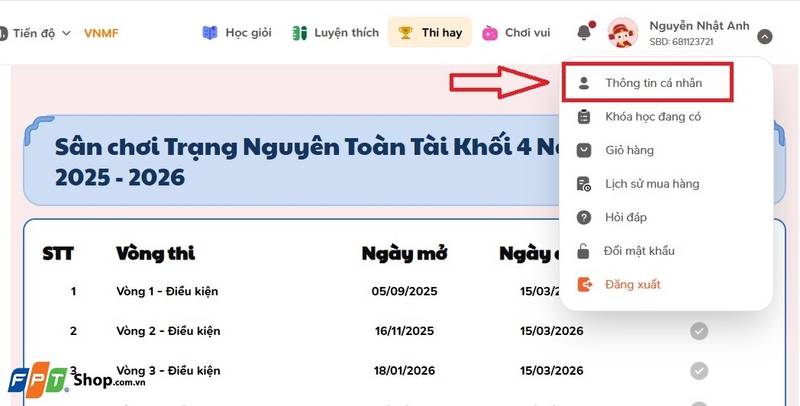The image size is (800, 406).
Task: Click the checkmark icon in Vòng 3 row
Action: [699, 371]
